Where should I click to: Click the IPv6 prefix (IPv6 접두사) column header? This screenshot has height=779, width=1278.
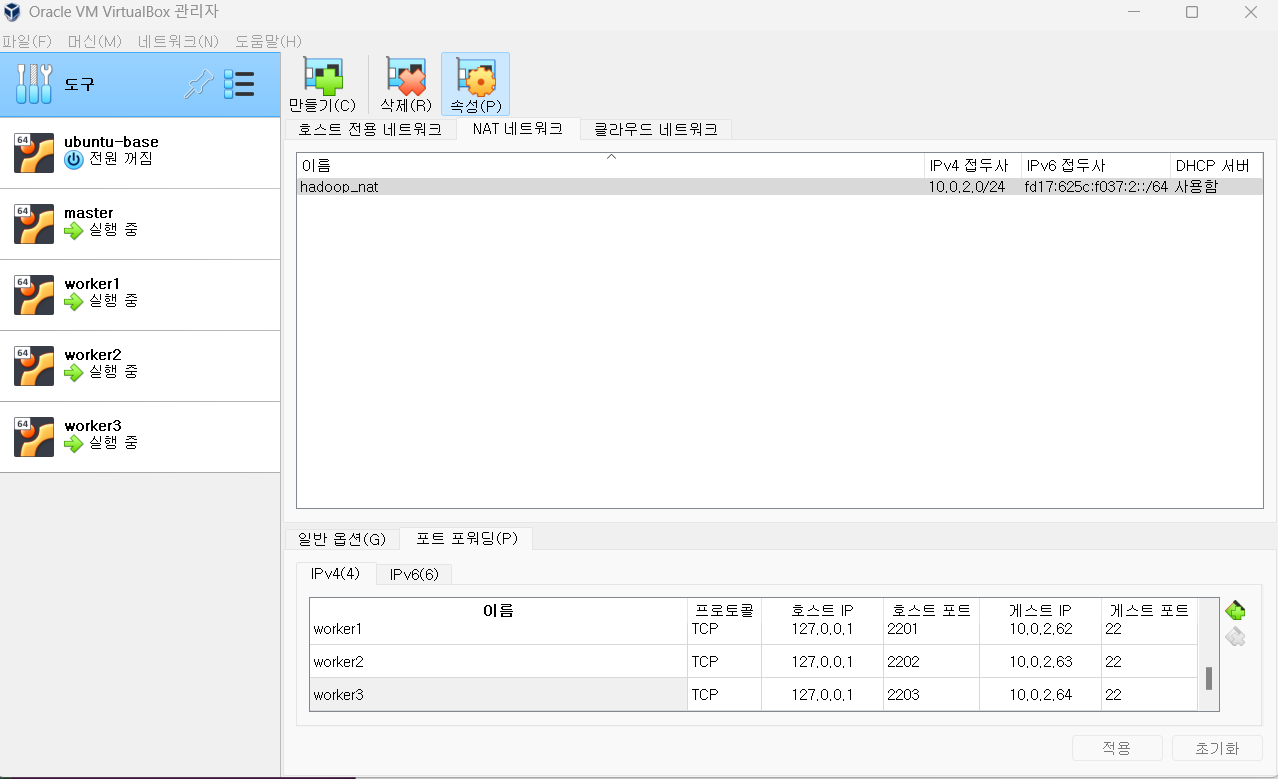(1096, 165)
